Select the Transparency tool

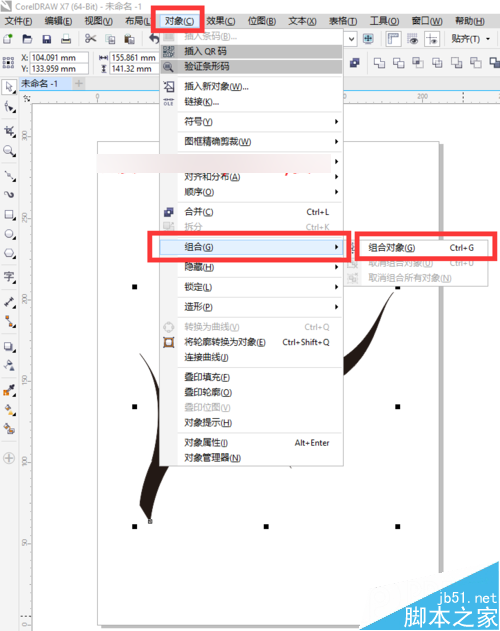pyautogui.click(x=9, y=365)
